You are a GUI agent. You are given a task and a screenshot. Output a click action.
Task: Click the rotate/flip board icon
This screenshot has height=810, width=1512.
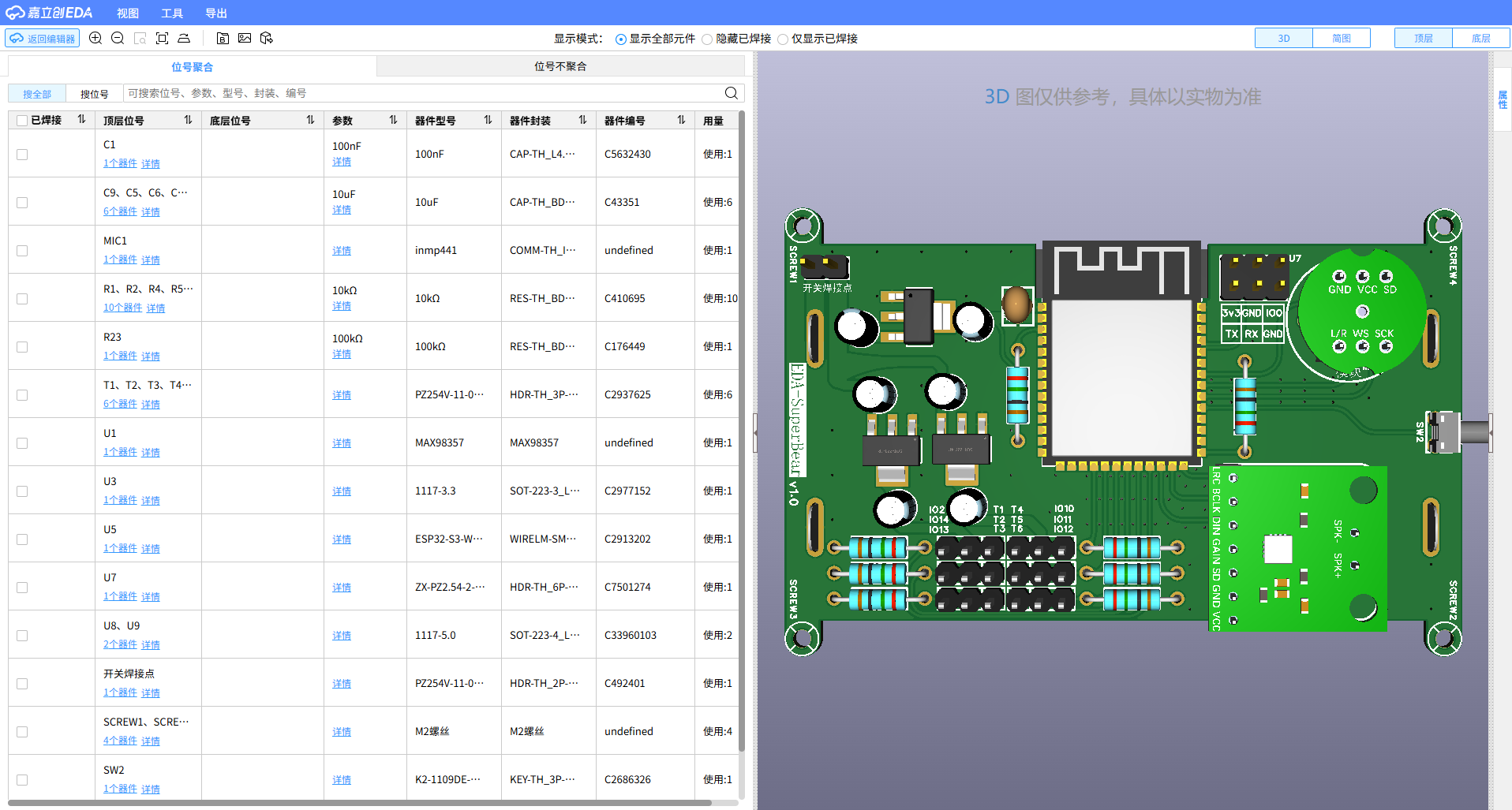coord(184,38)
